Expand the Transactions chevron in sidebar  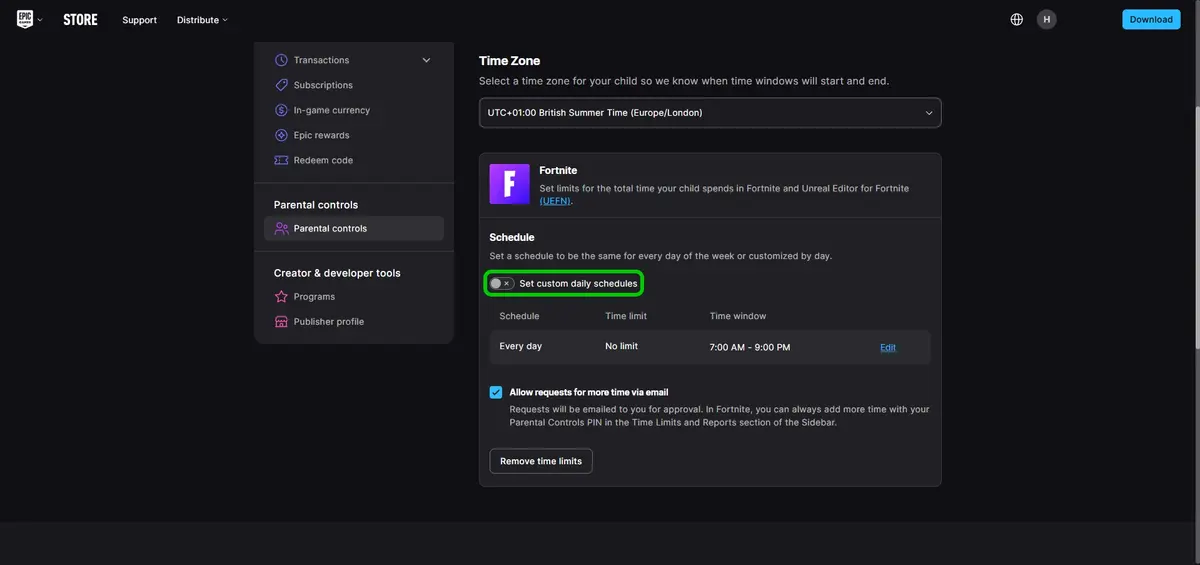pyautogui.click(x=426, y=60)
